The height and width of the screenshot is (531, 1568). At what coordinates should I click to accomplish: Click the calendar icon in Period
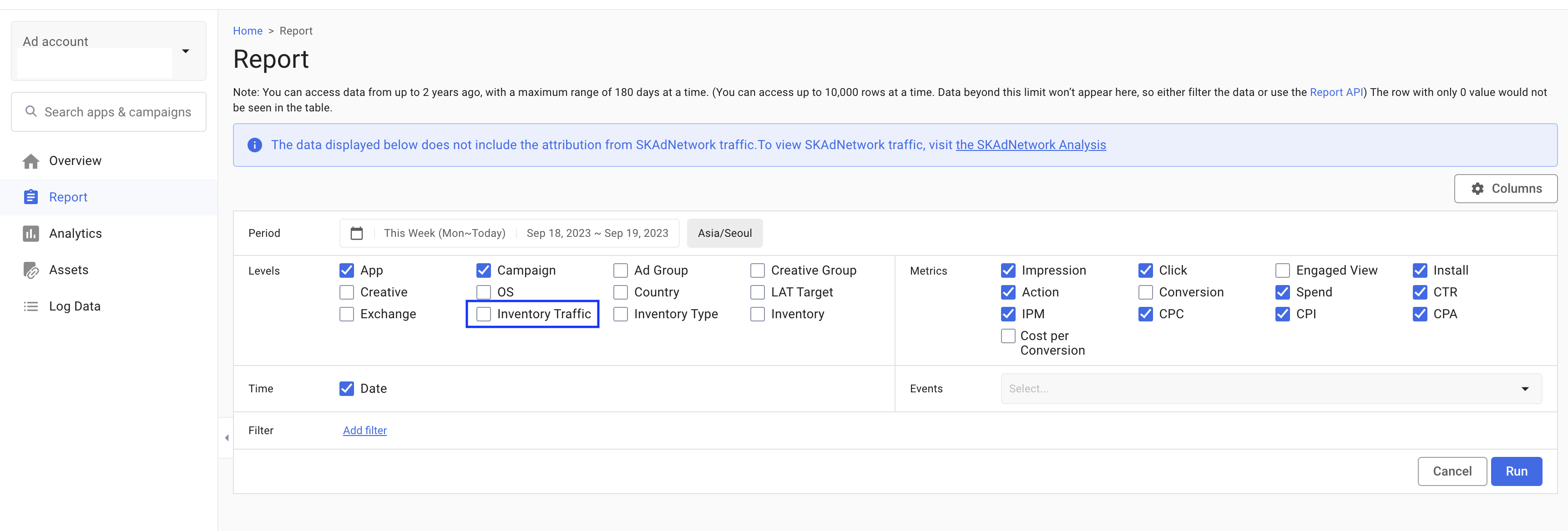[357, 233]
